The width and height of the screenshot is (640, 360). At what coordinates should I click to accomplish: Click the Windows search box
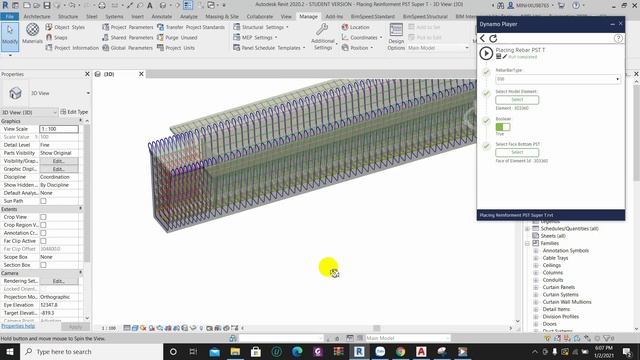click(91, 351)
